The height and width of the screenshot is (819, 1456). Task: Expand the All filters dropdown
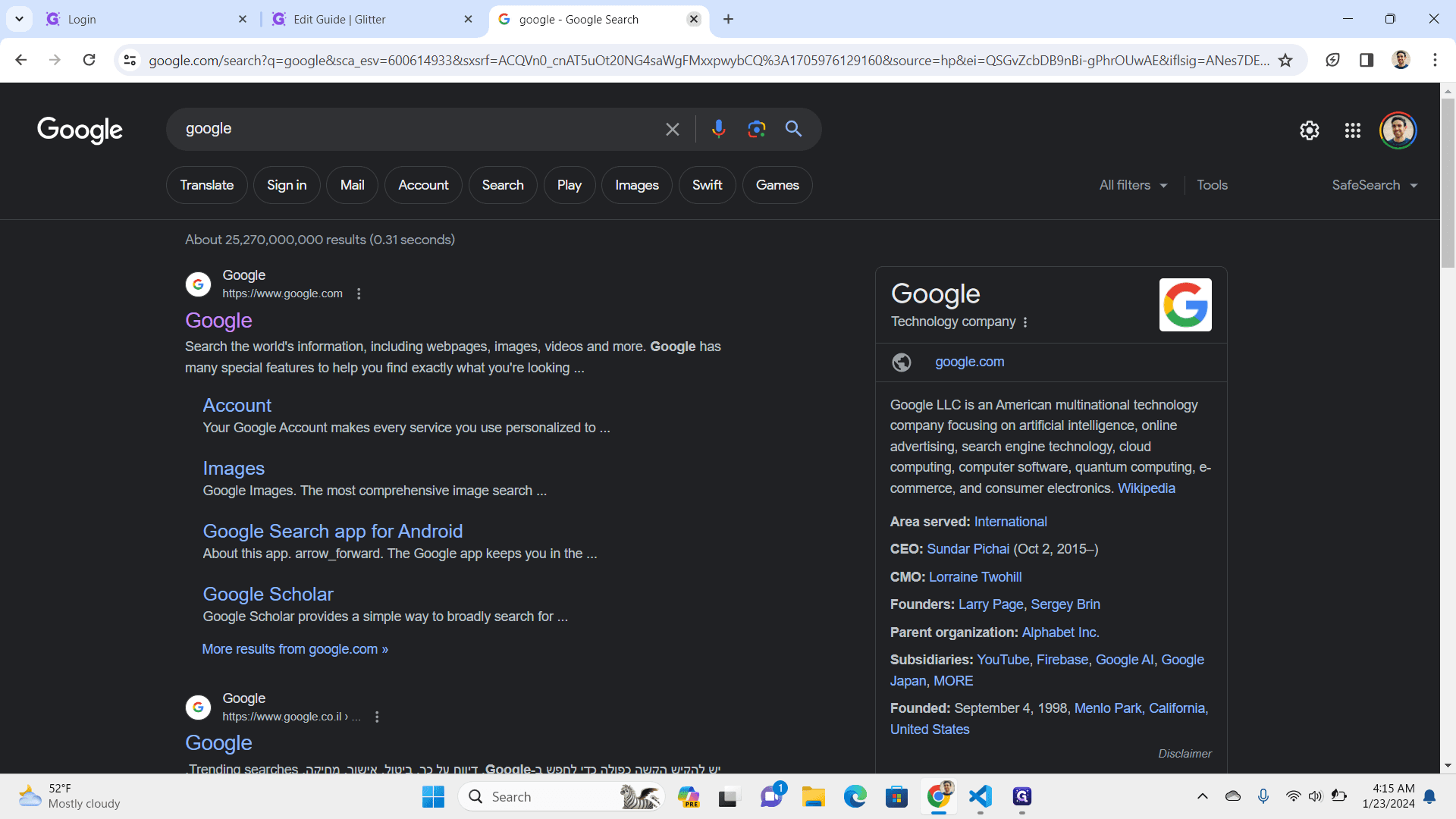point(1133,185)
